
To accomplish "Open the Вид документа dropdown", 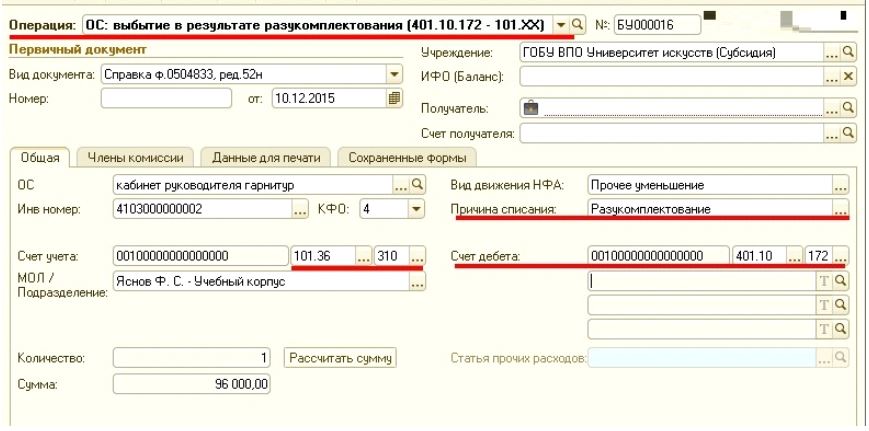I will point(393,74).
